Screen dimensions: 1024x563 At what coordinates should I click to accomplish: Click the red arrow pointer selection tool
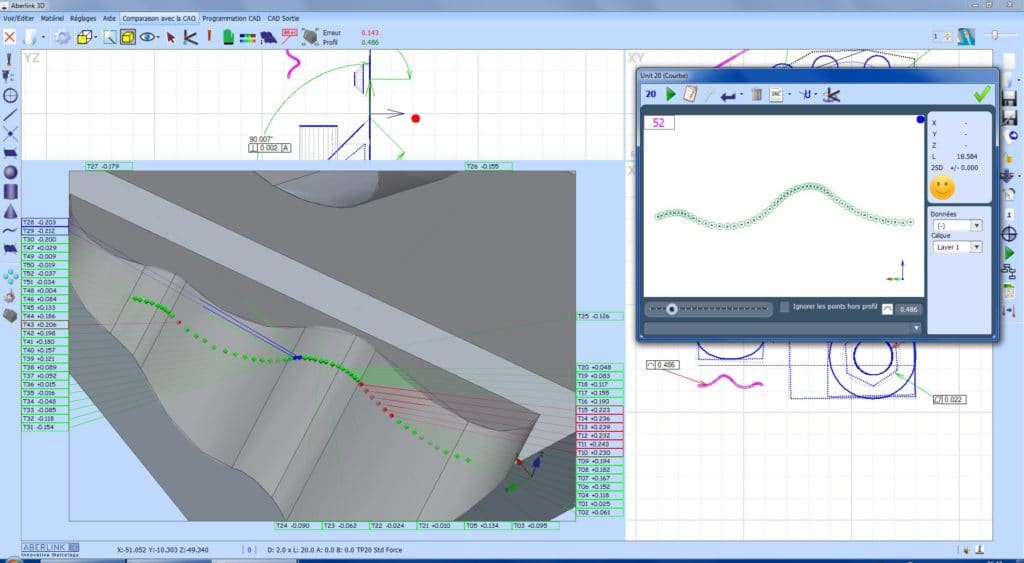170,38
